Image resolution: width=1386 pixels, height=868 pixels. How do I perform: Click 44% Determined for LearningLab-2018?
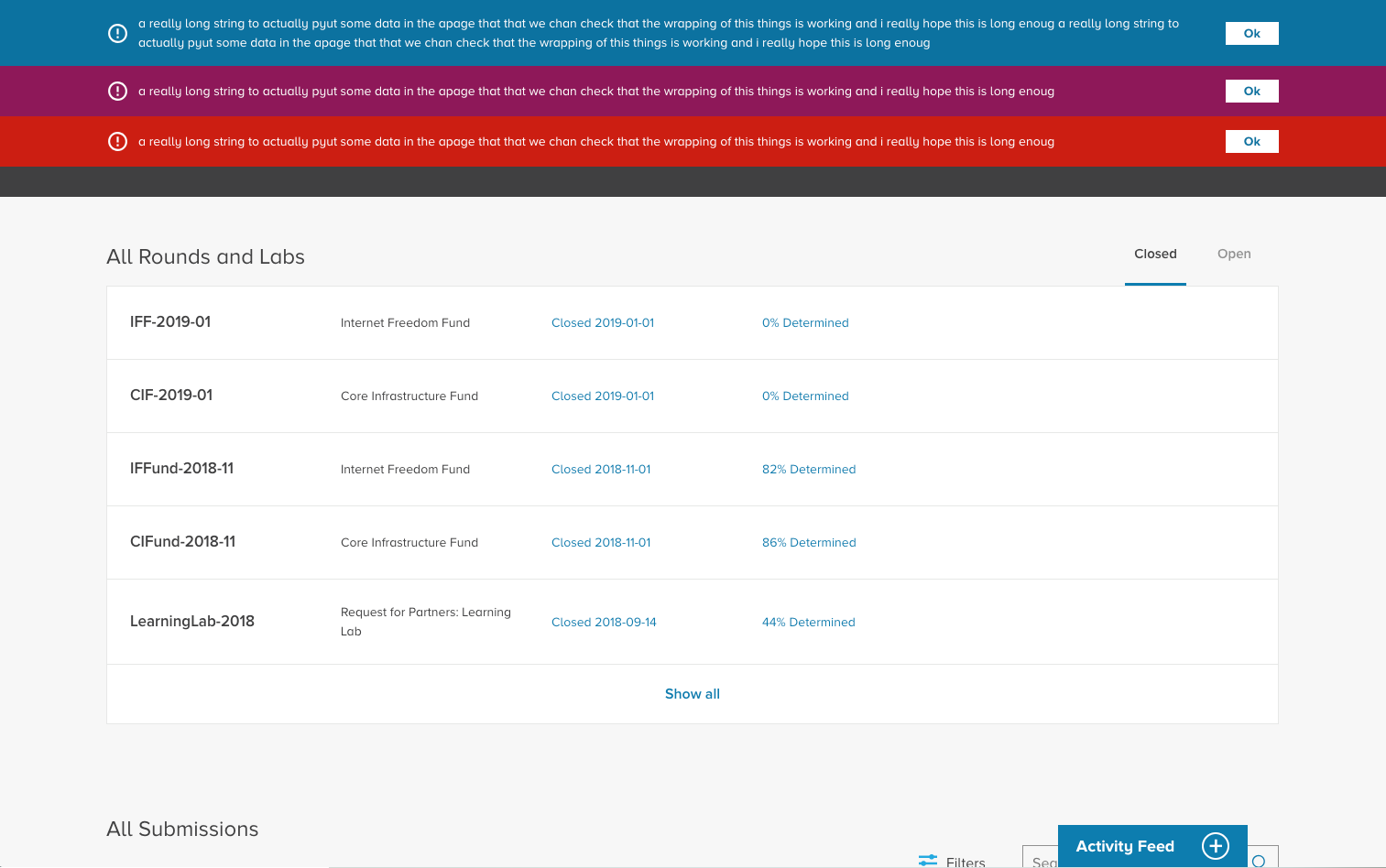tap(808, 622)
